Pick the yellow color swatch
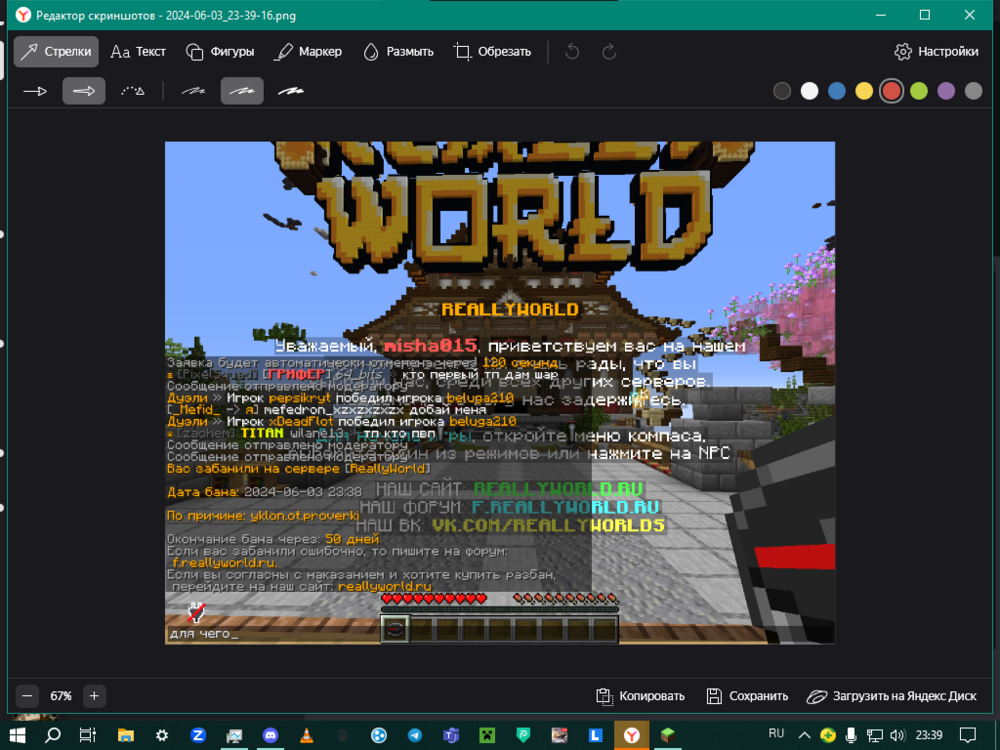Viewport: 1000px width, 750px height. (x=864, y=91)
